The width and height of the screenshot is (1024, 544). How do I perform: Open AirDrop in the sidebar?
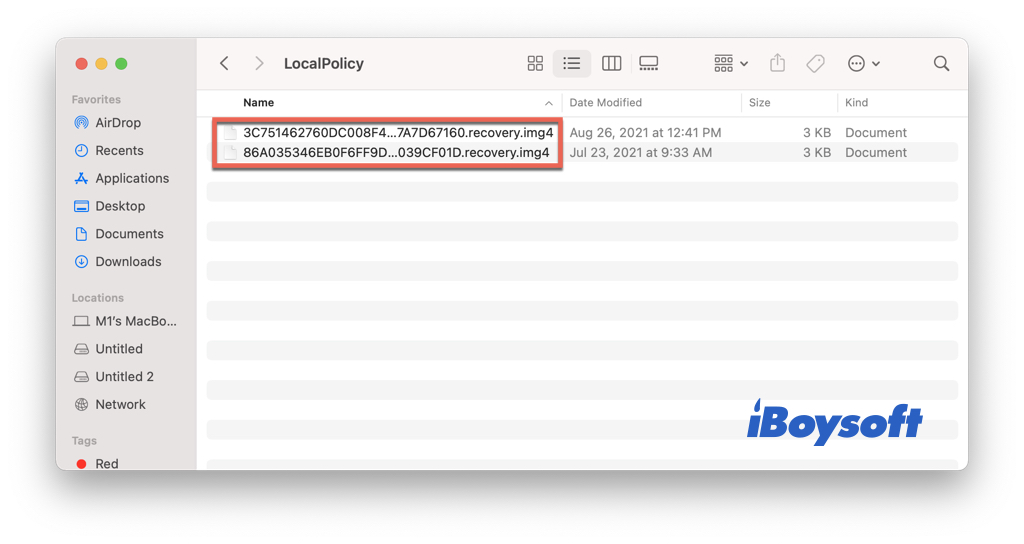point(117,123)
